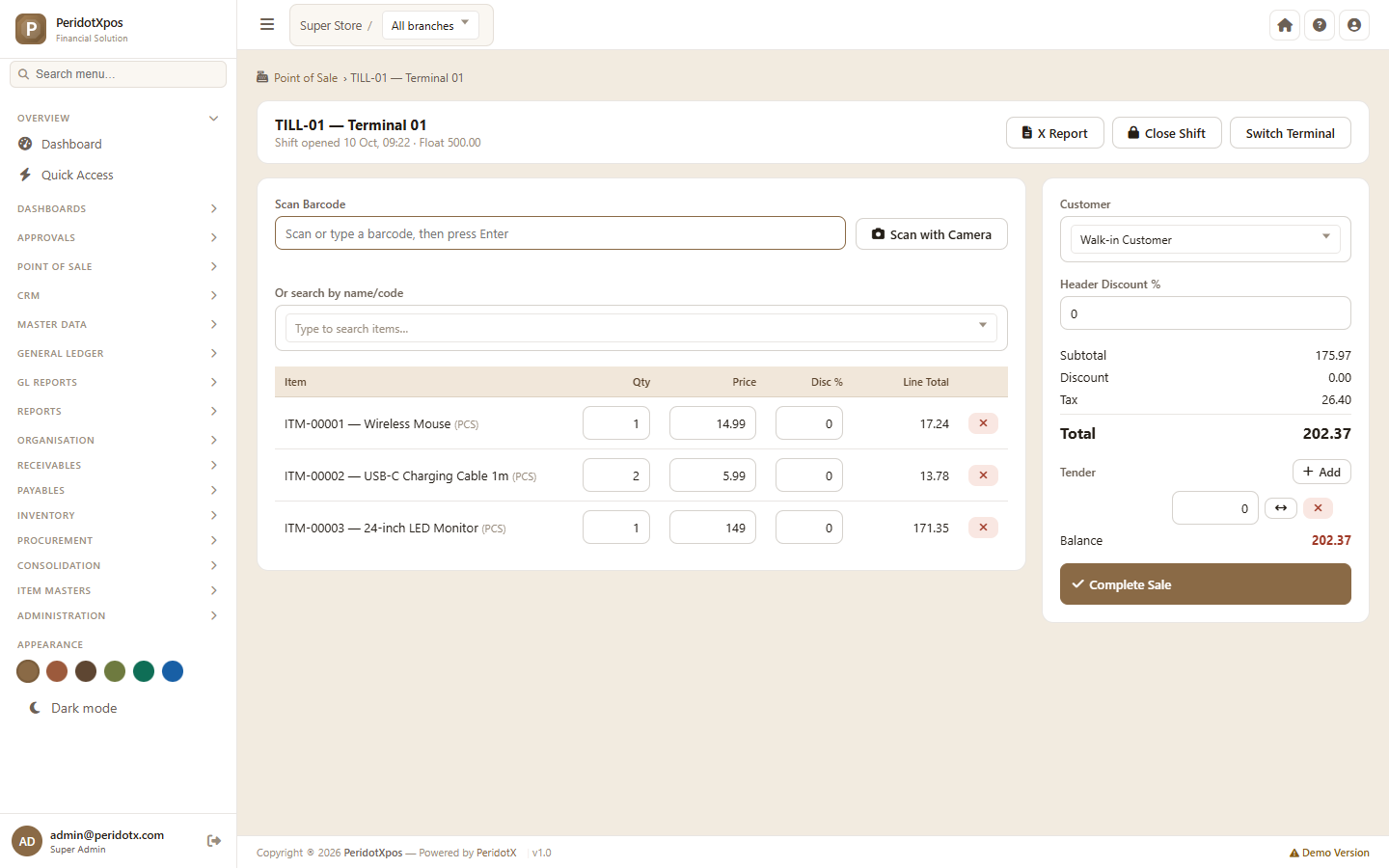1389x868 pixels.
Task: Click the Close Shift button
Action: click(x=1167, y=133)
